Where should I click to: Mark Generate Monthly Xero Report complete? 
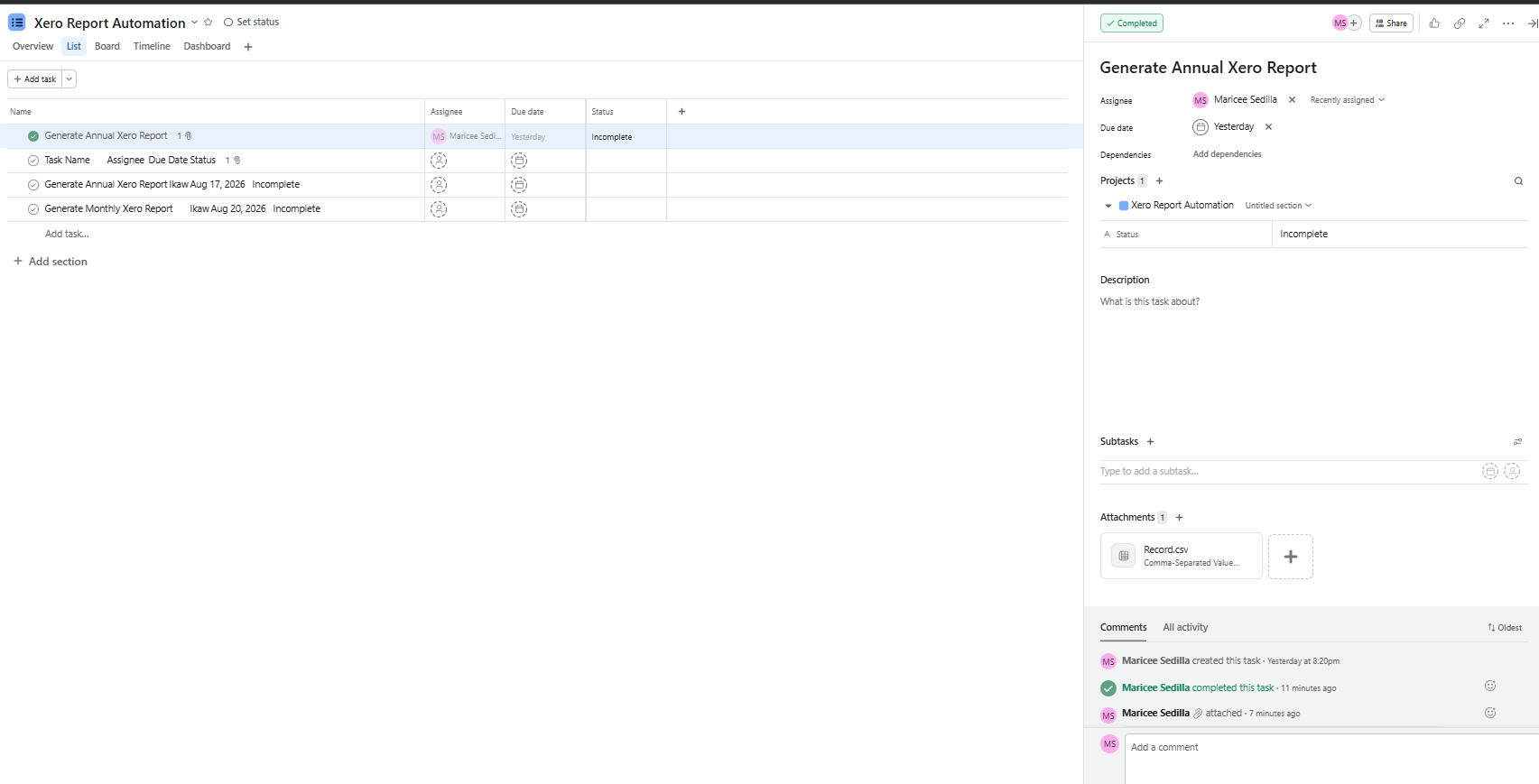click(33, 209)
